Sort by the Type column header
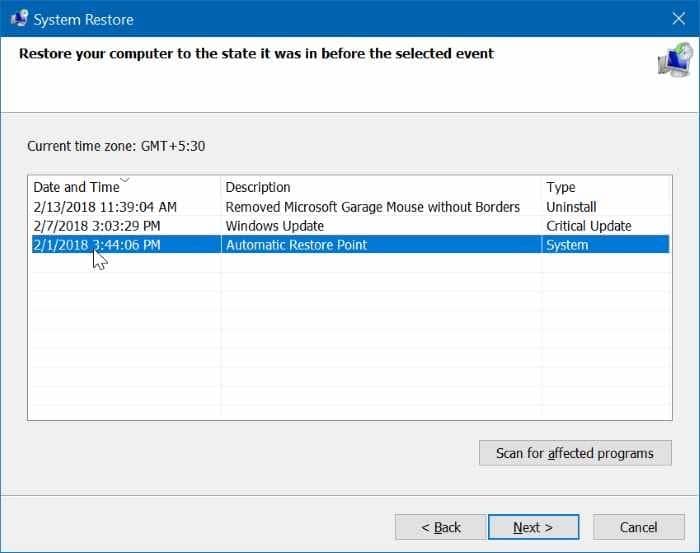Screen dimensions: 700x553 (x=561, y=187)
